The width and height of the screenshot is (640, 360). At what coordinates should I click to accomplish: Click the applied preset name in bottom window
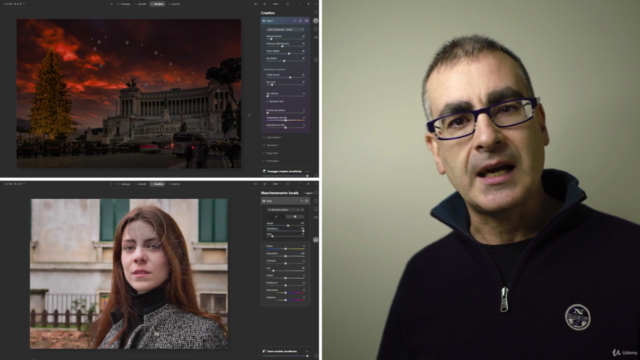pos(282,351)
